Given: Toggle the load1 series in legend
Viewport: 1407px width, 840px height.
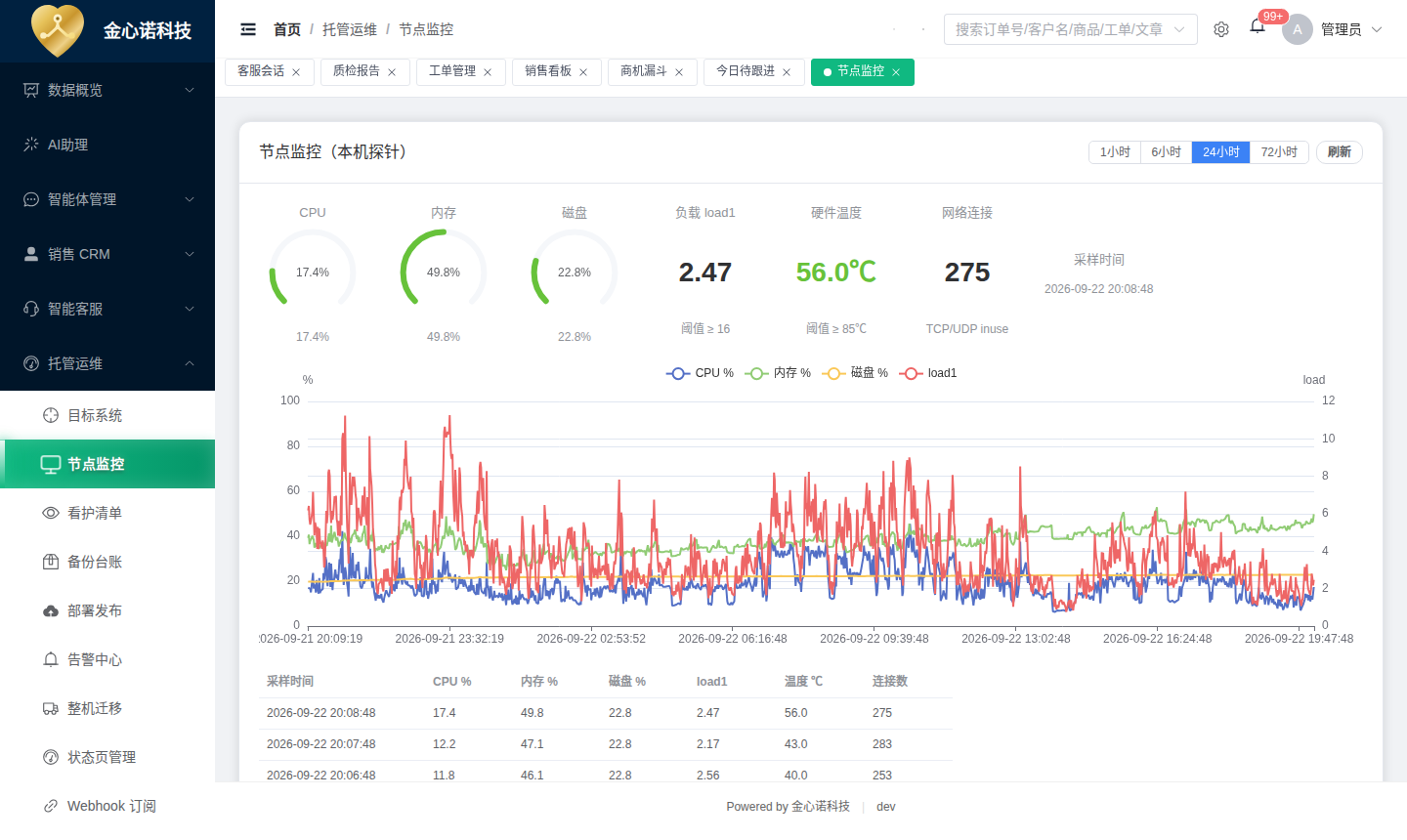Looking at the screenshot, I should (929, 373).
